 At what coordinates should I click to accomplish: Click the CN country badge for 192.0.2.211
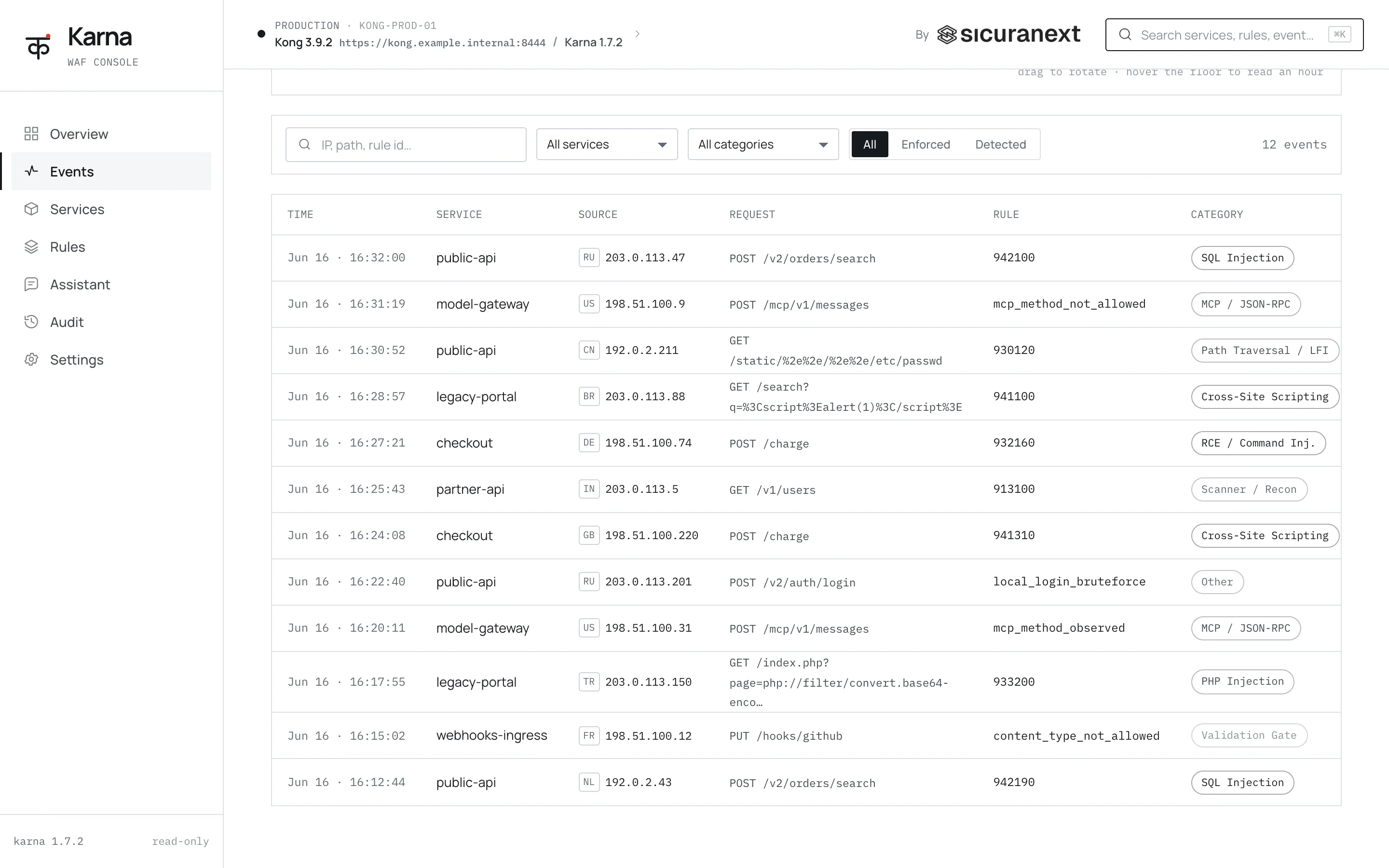coord(589,350)
